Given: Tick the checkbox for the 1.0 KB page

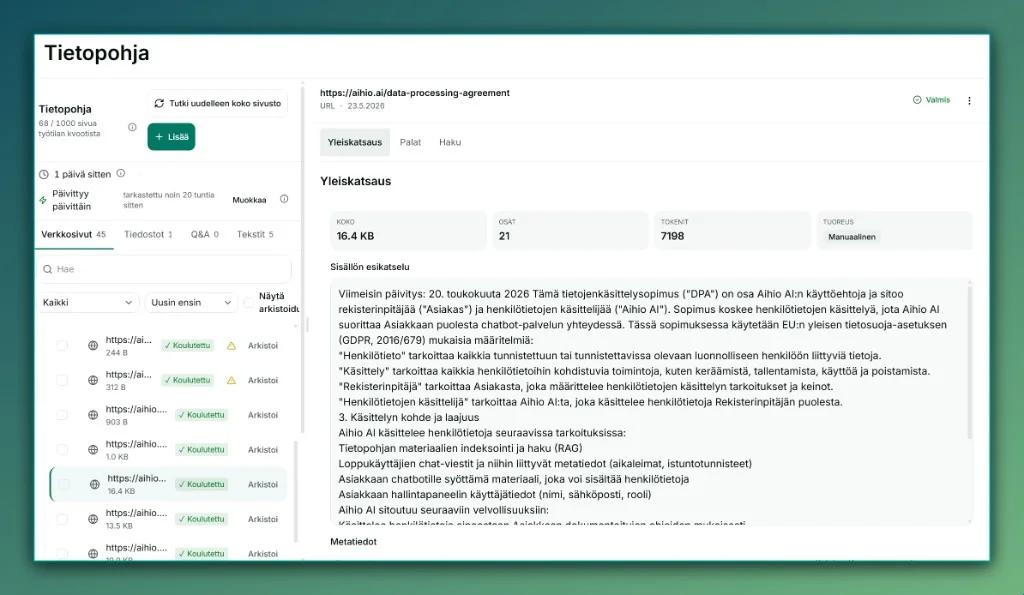Looking at the screenshot, I should coord(62,449).
